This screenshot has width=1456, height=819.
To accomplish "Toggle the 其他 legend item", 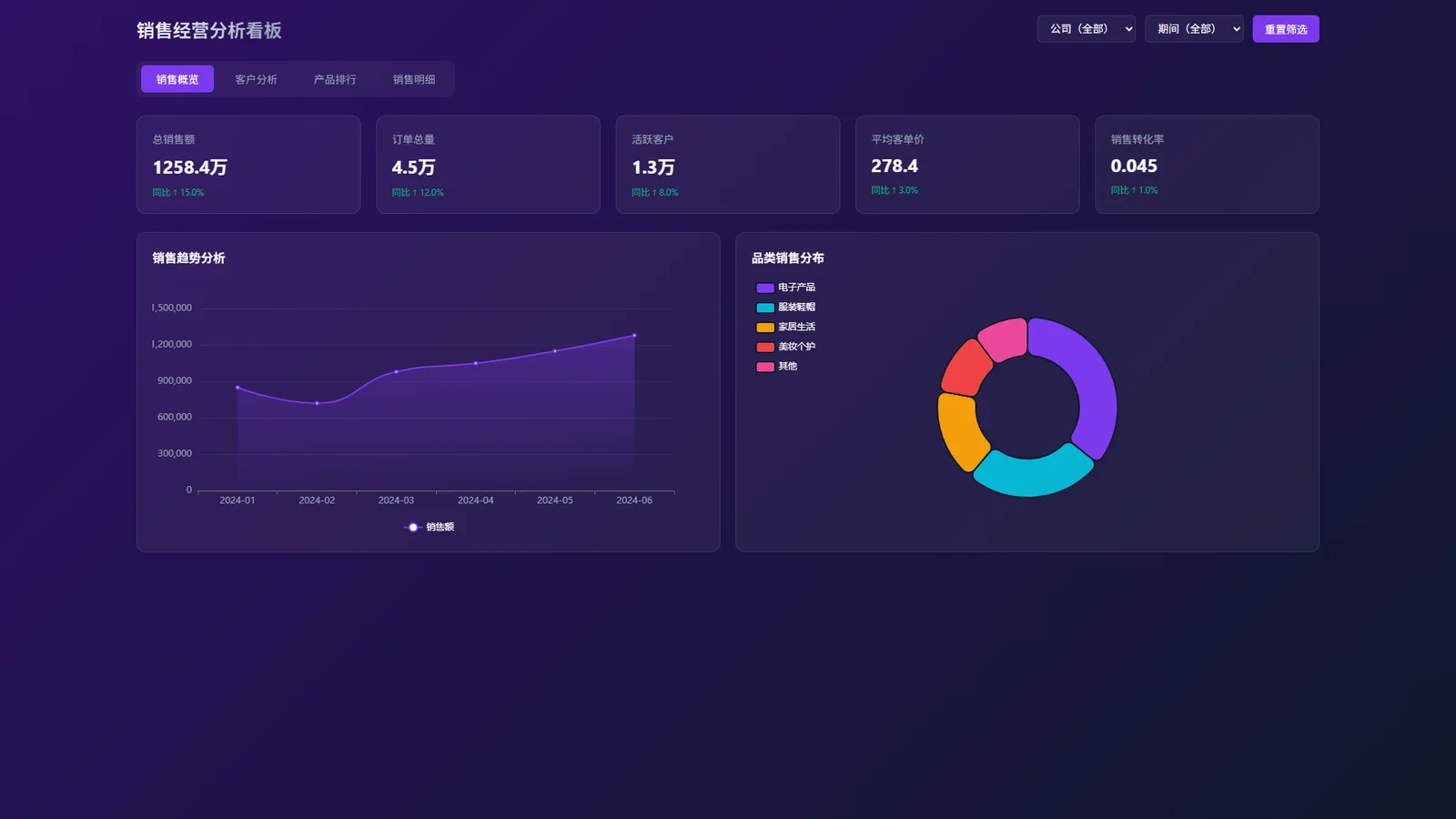I will [776, 367].
